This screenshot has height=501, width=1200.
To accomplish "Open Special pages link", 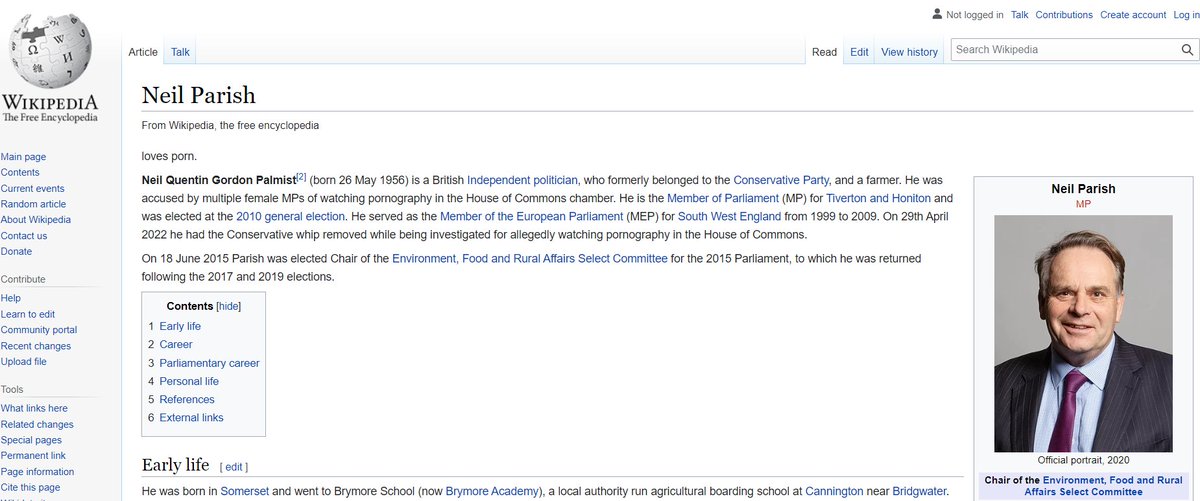I will 31,440.
